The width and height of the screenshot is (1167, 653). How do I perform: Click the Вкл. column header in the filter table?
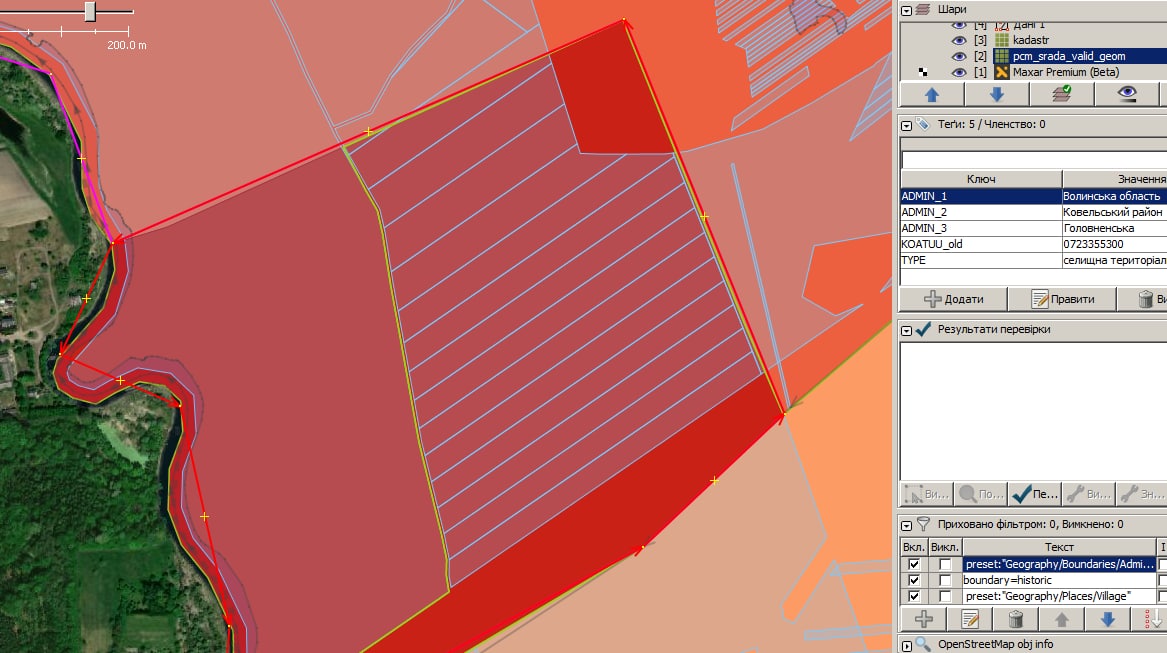click(913, 547)
